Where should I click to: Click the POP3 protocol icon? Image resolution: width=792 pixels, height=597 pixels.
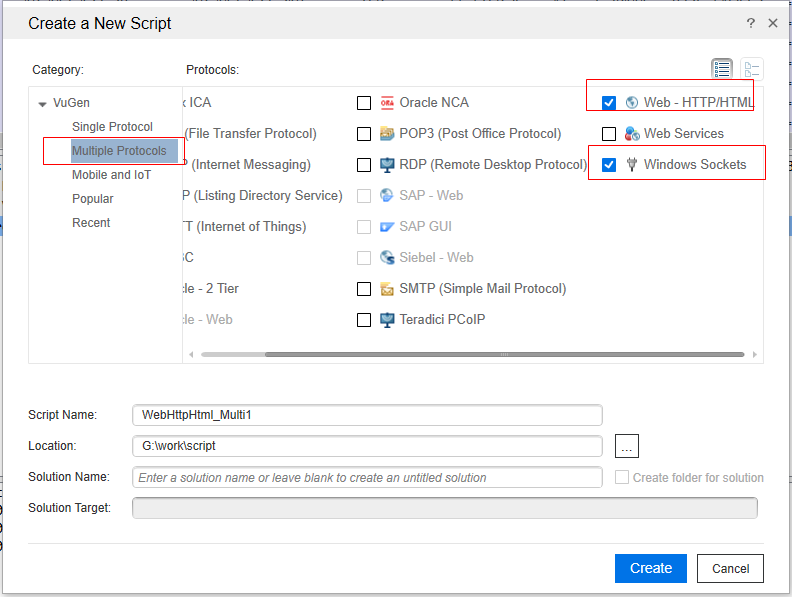pyautogui.click(x=387, y=134)
